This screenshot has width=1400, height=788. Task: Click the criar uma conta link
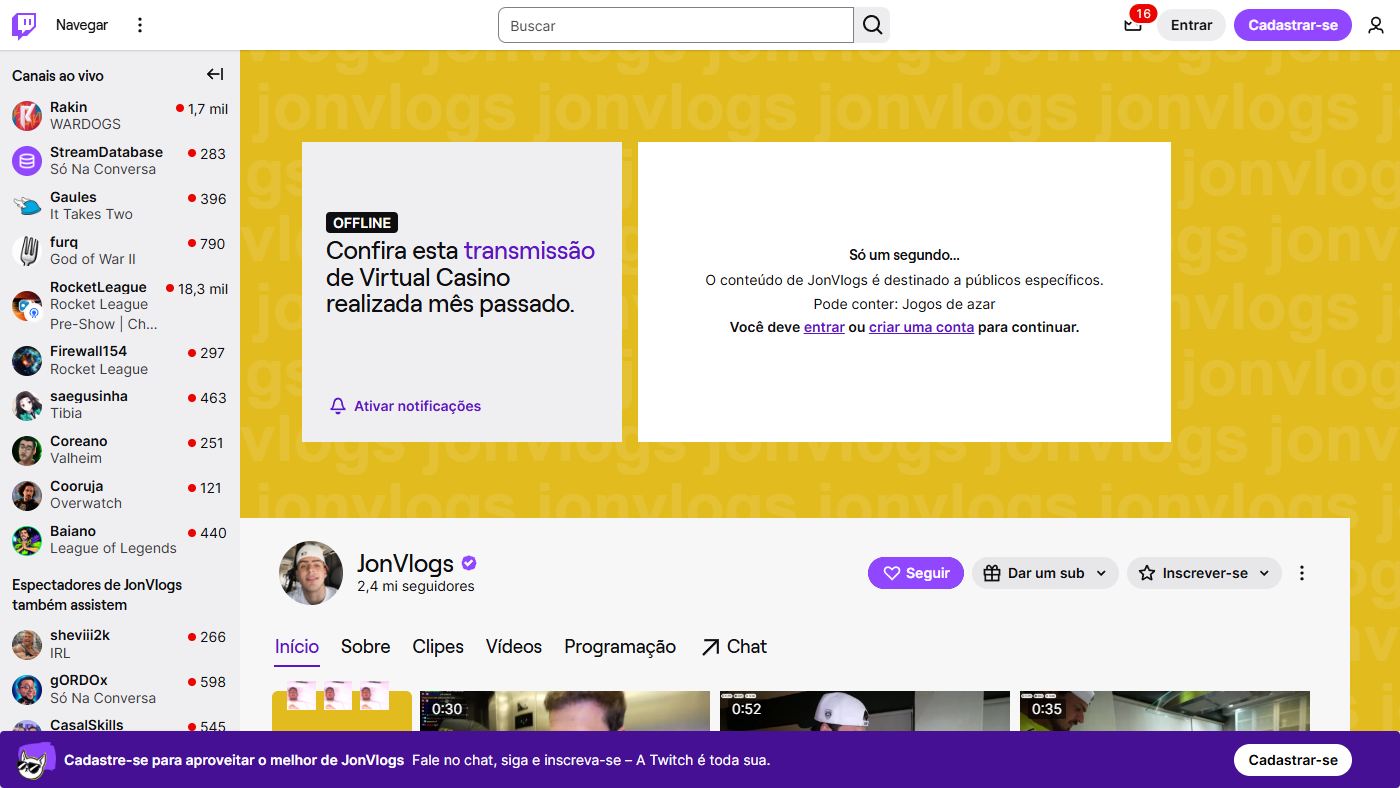tap(921, 327)
